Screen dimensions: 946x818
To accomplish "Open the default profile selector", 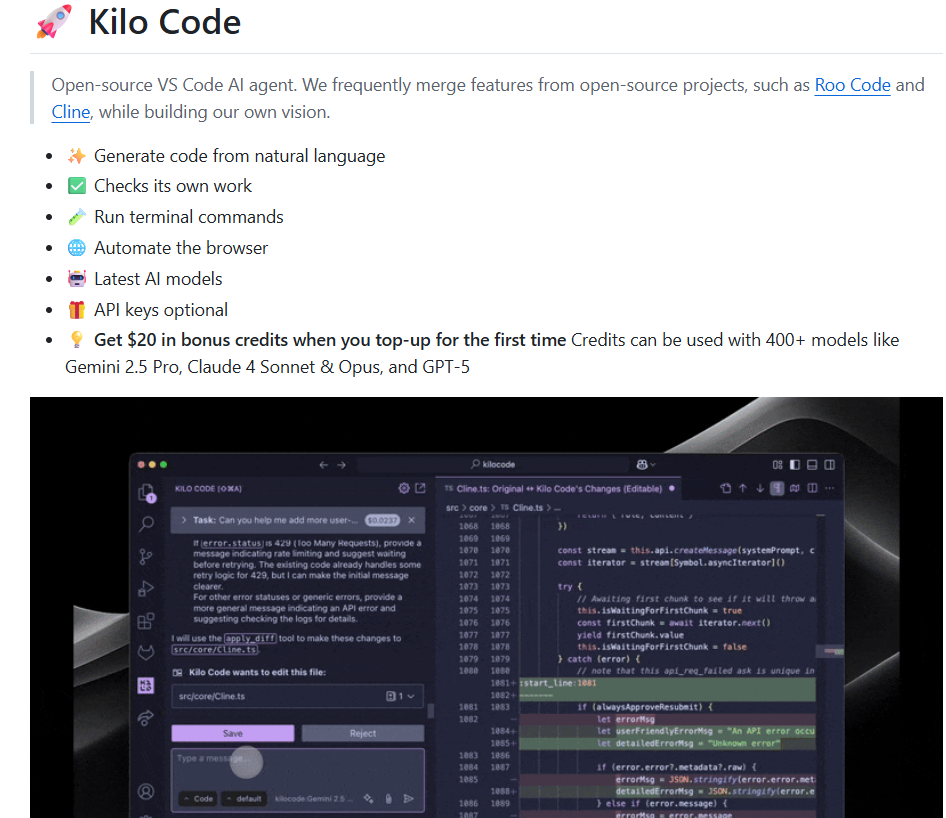I will coord(244,799).
